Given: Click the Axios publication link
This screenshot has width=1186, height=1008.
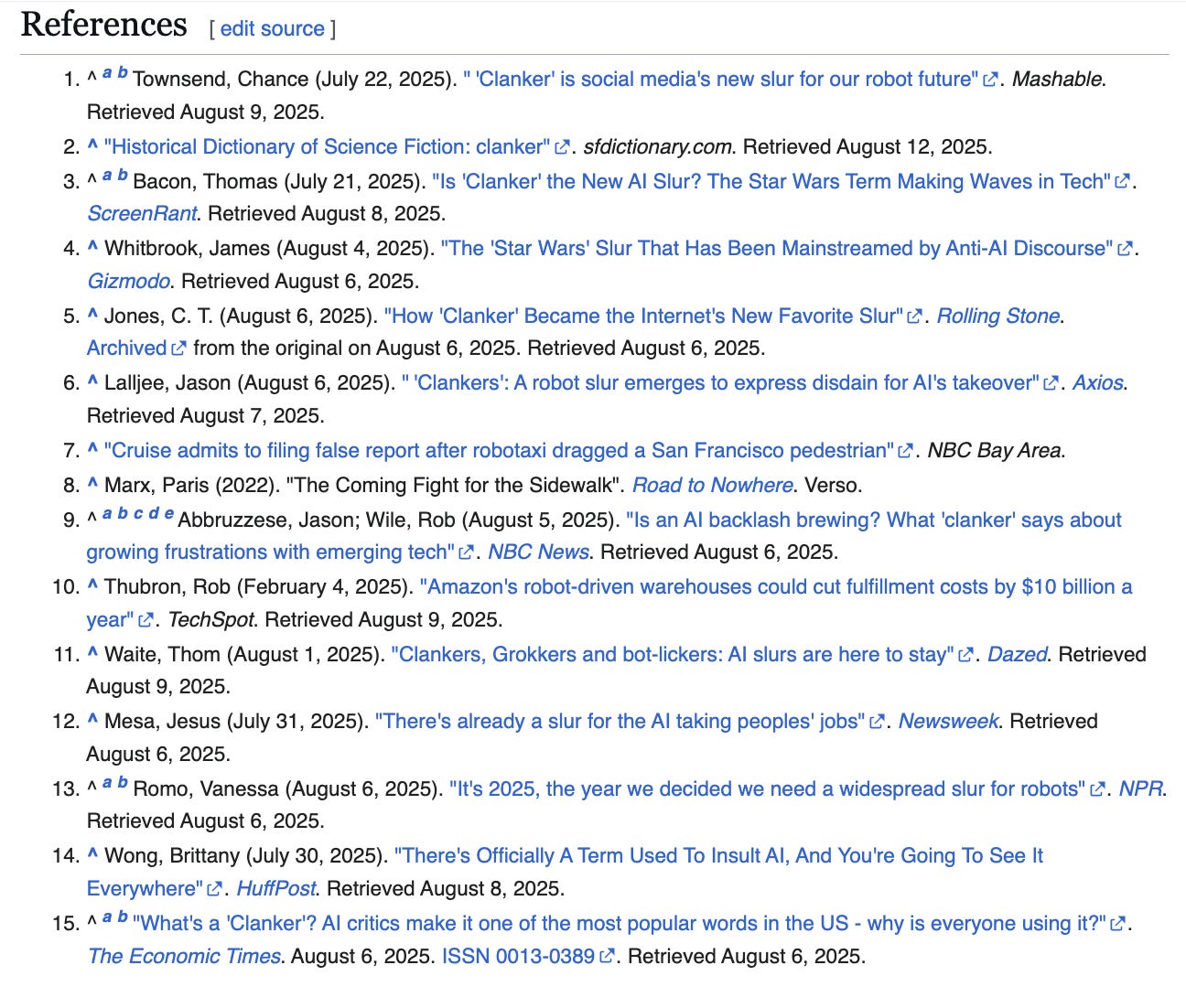Looking at the screenshot, I should coord(1098,382).
